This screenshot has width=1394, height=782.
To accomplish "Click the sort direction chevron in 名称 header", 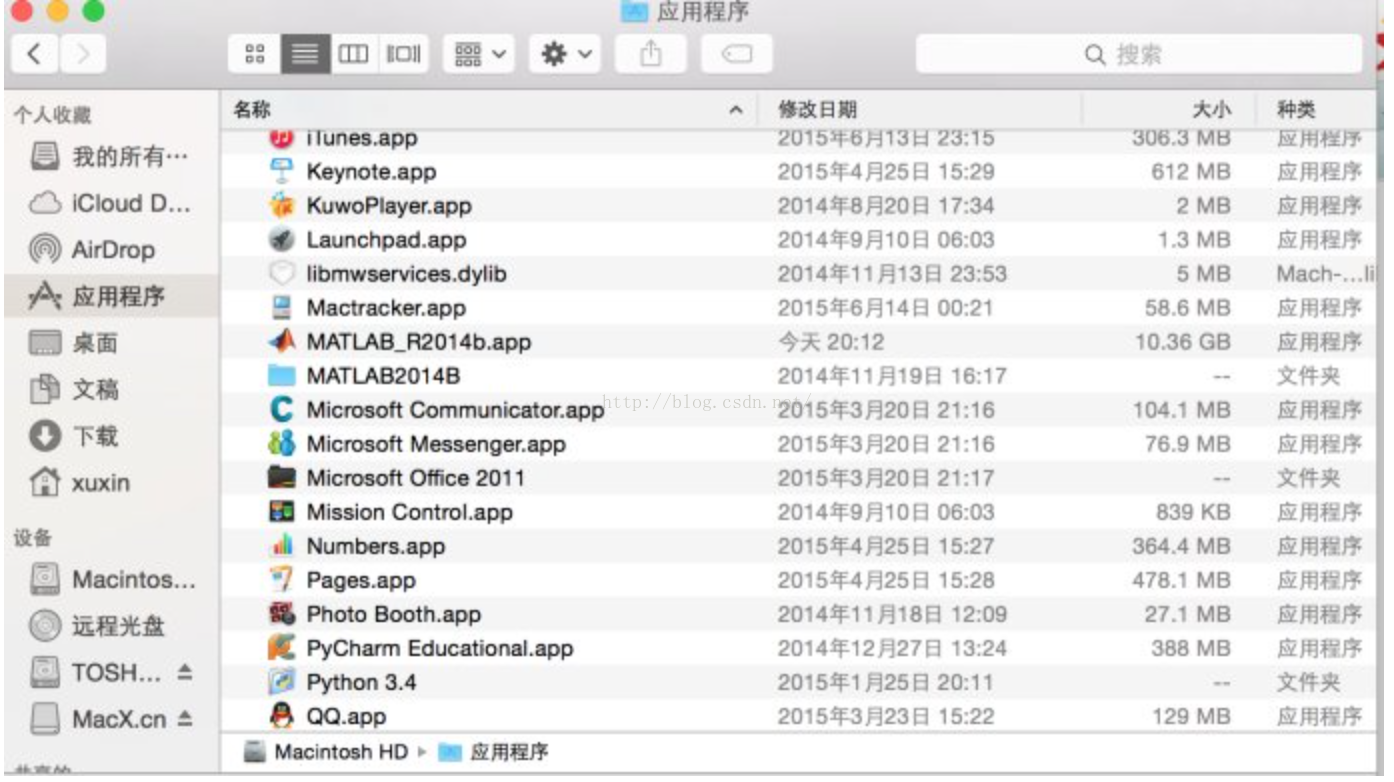I will pos(736,110).
